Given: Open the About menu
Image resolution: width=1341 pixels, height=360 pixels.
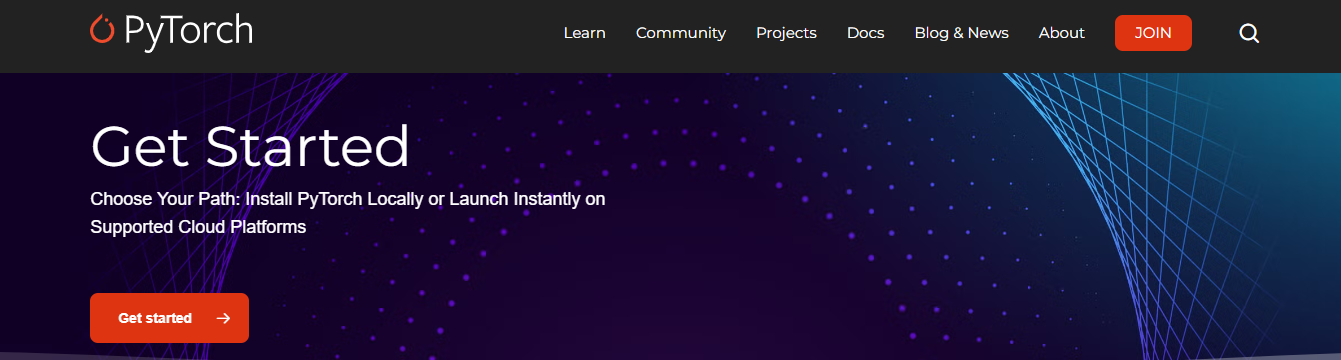Looking at the screenshot, I should (1062, 33).
